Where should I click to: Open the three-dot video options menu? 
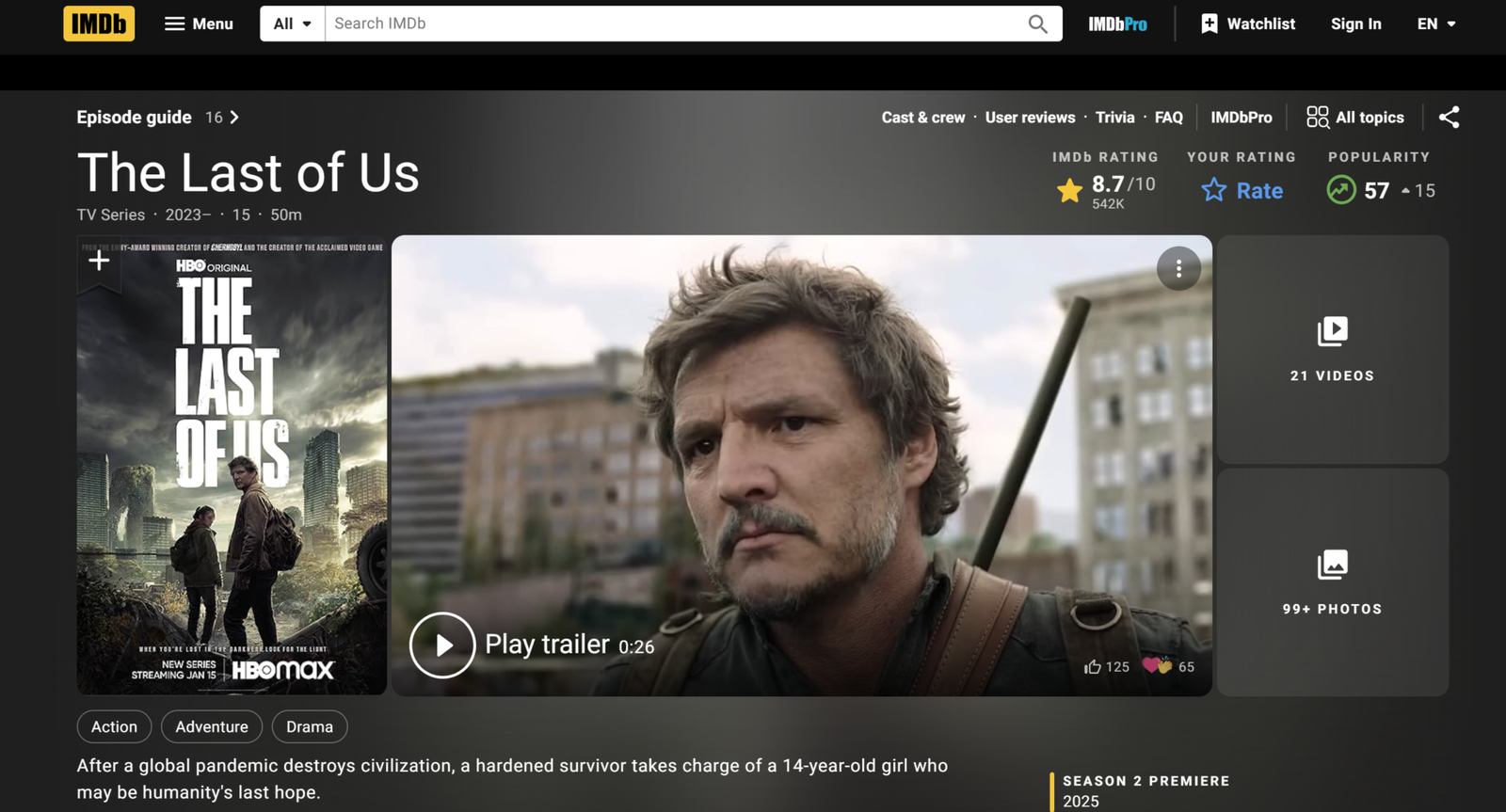[x=1178, y=269]
